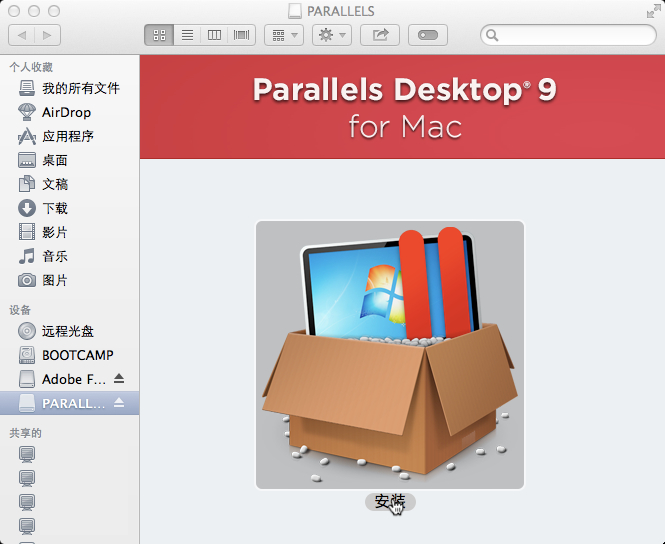Switch to icon view
This screenshot has height=544, width=665.
159,35
